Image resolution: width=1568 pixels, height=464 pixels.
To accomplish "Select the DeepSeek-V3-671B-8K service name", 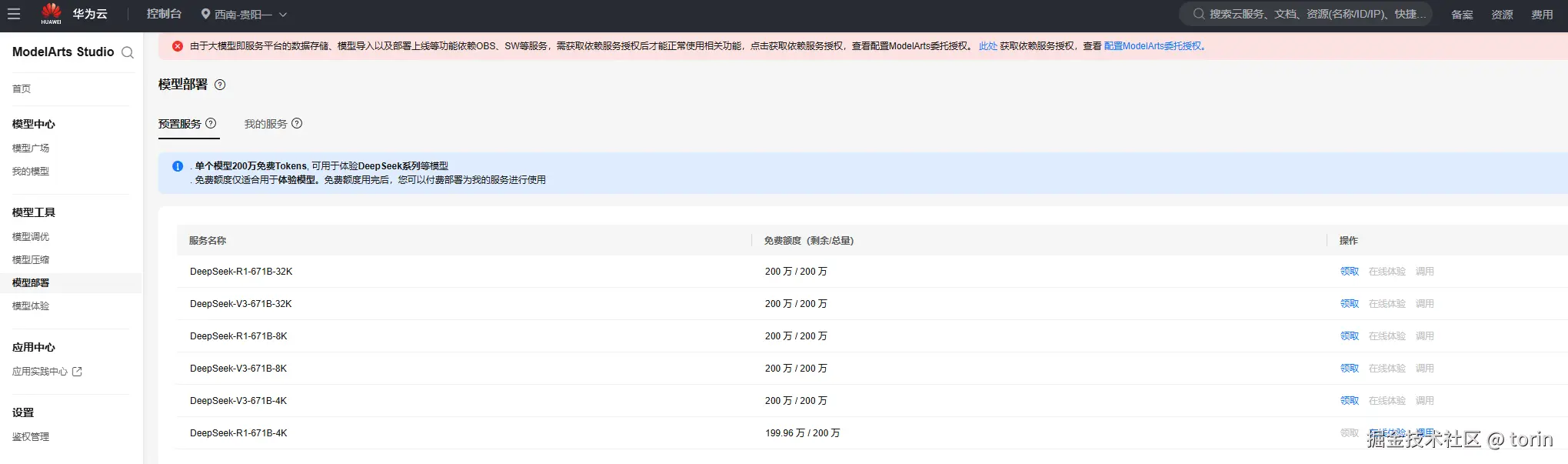I will [238, 369].
